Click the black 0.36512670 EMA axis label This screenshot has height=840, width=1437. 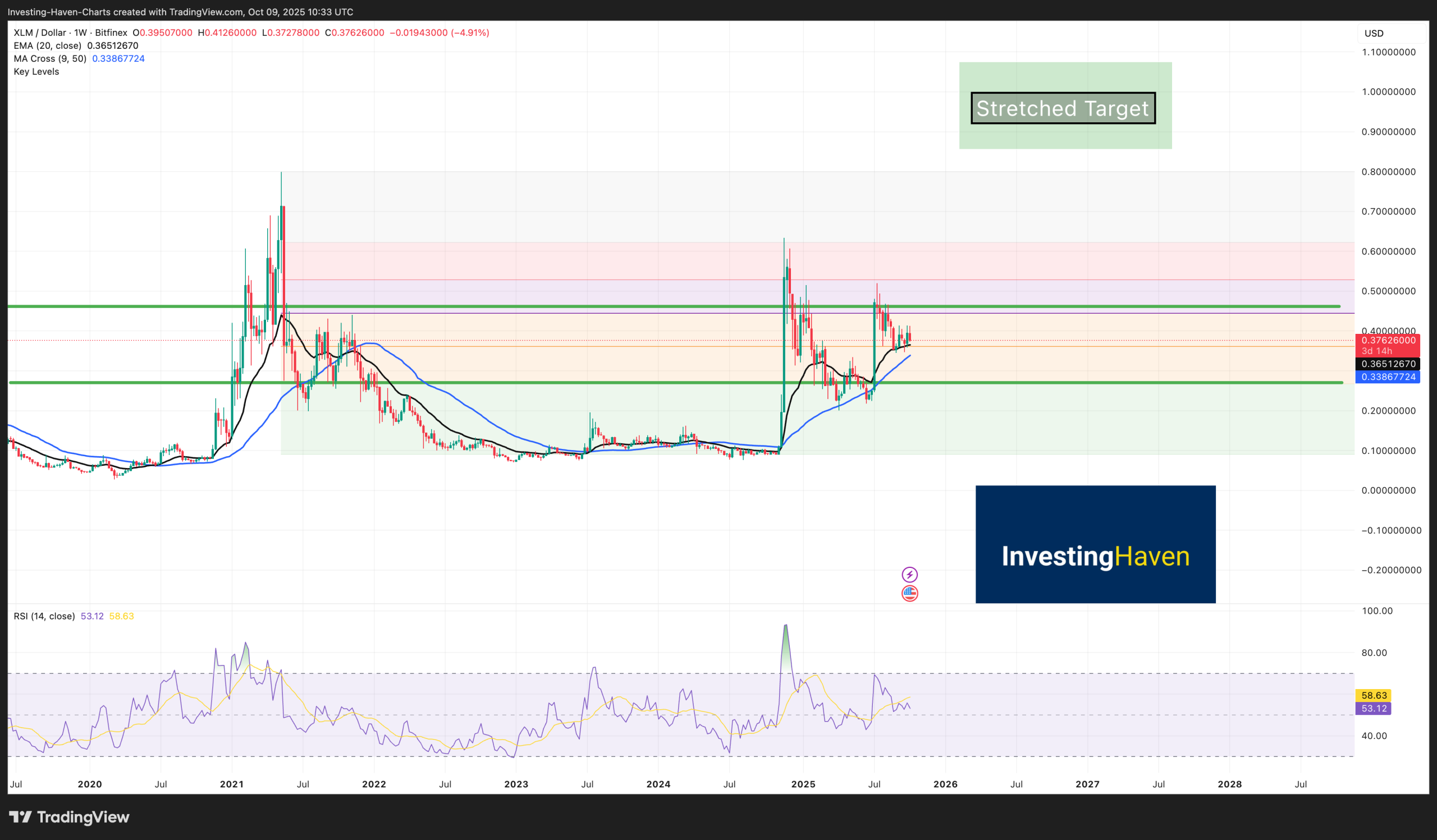(1388, 364)
